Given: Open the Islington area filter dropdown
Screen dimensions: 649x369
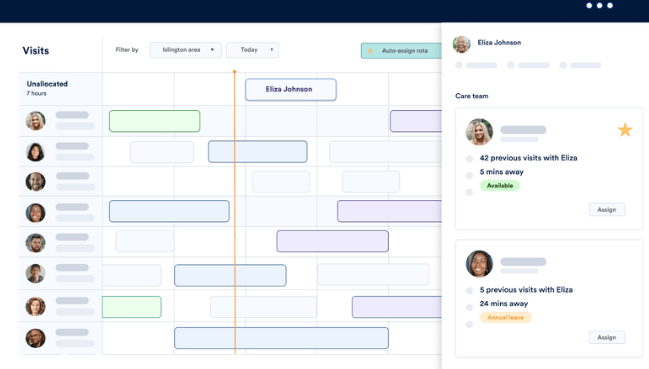Looking at the screenshot, I should (186, 50).
